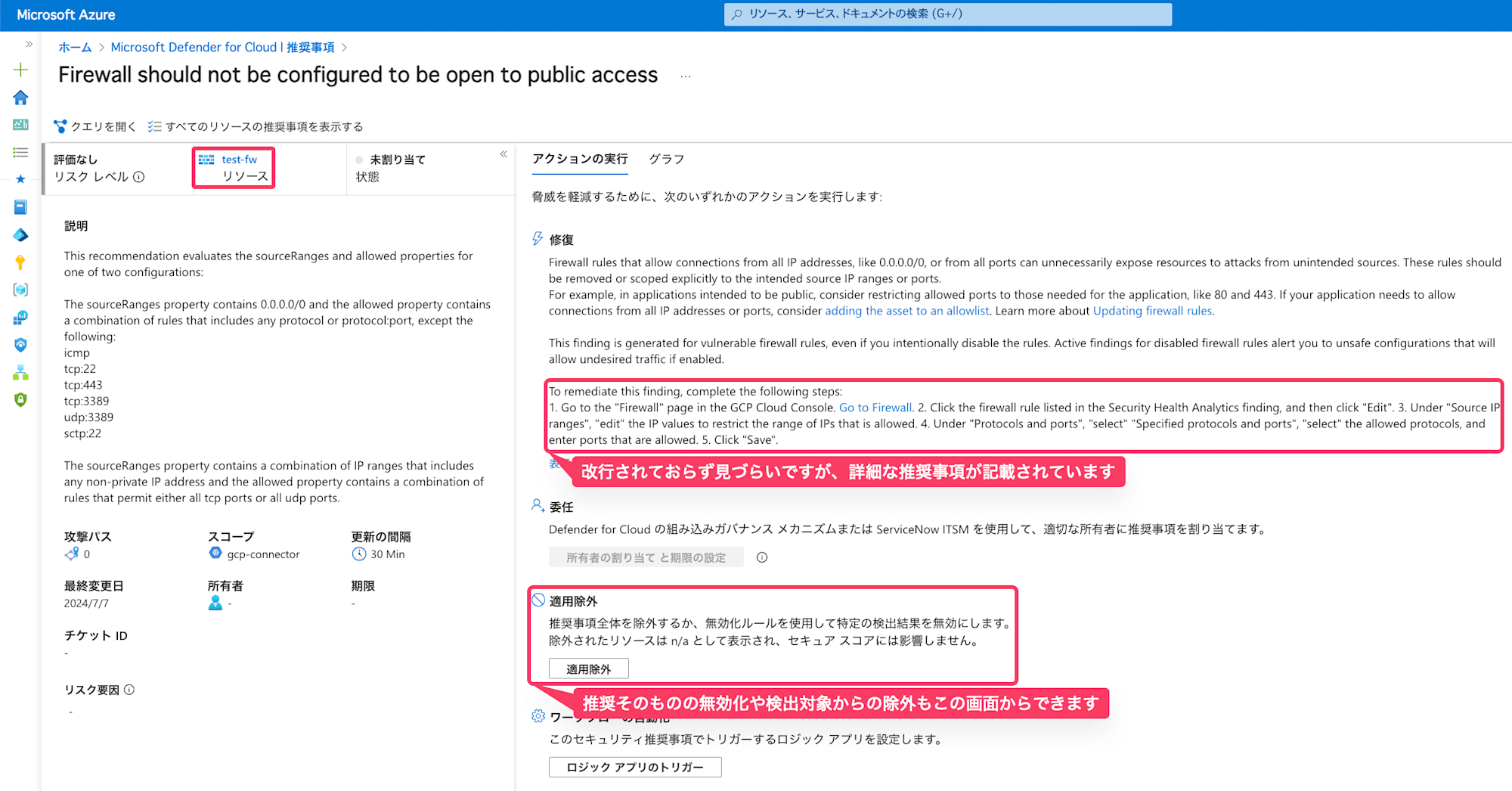This screenshot has width=1512, height=791.
Task: Open the ellipsis menu beside page title
Action: click(x=685, y=76)
